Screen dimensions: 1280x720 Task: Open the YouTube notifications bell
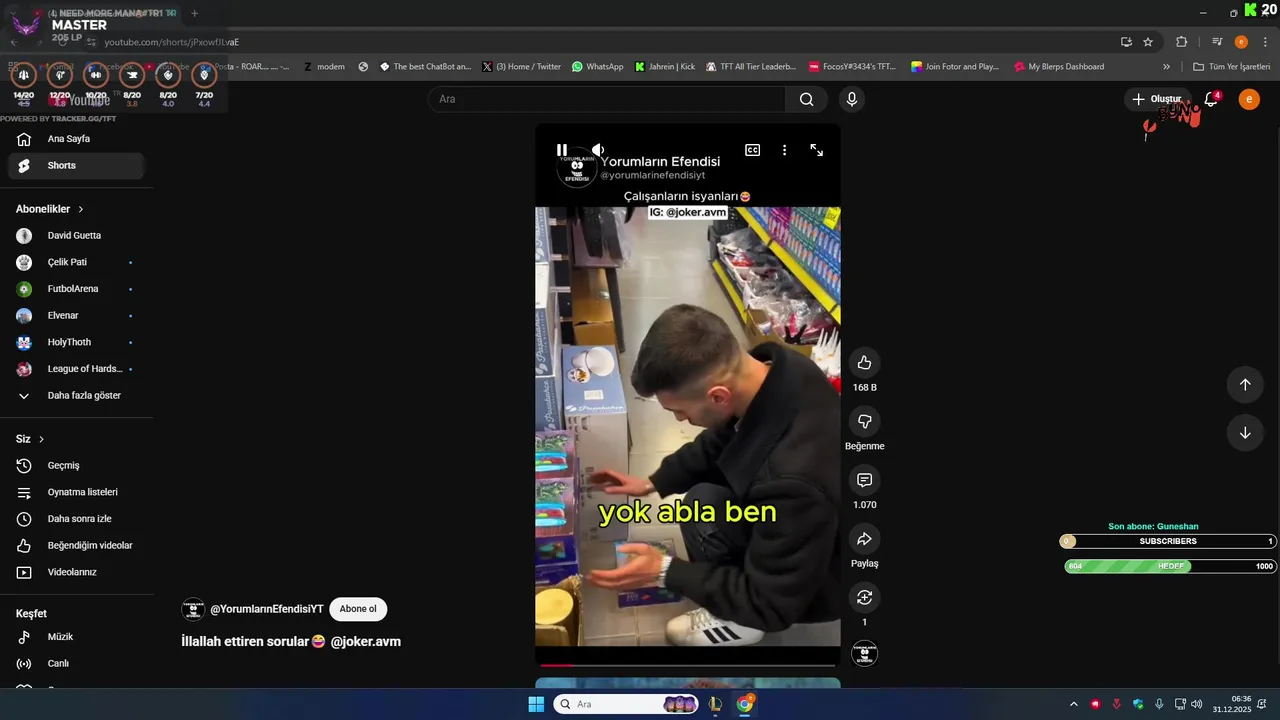point(1211,99)
